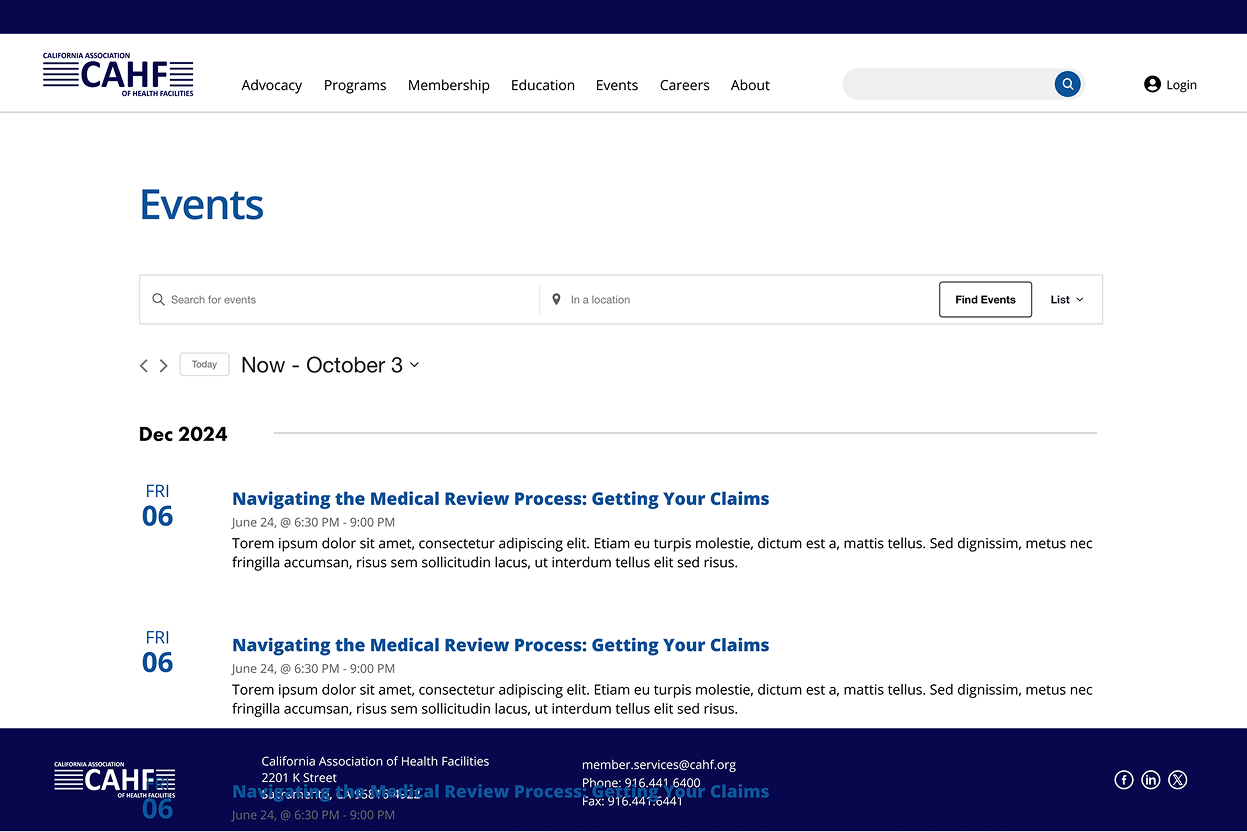1247x832 pixels.
Task: Open the Events menu item
Action: (616, 86)
